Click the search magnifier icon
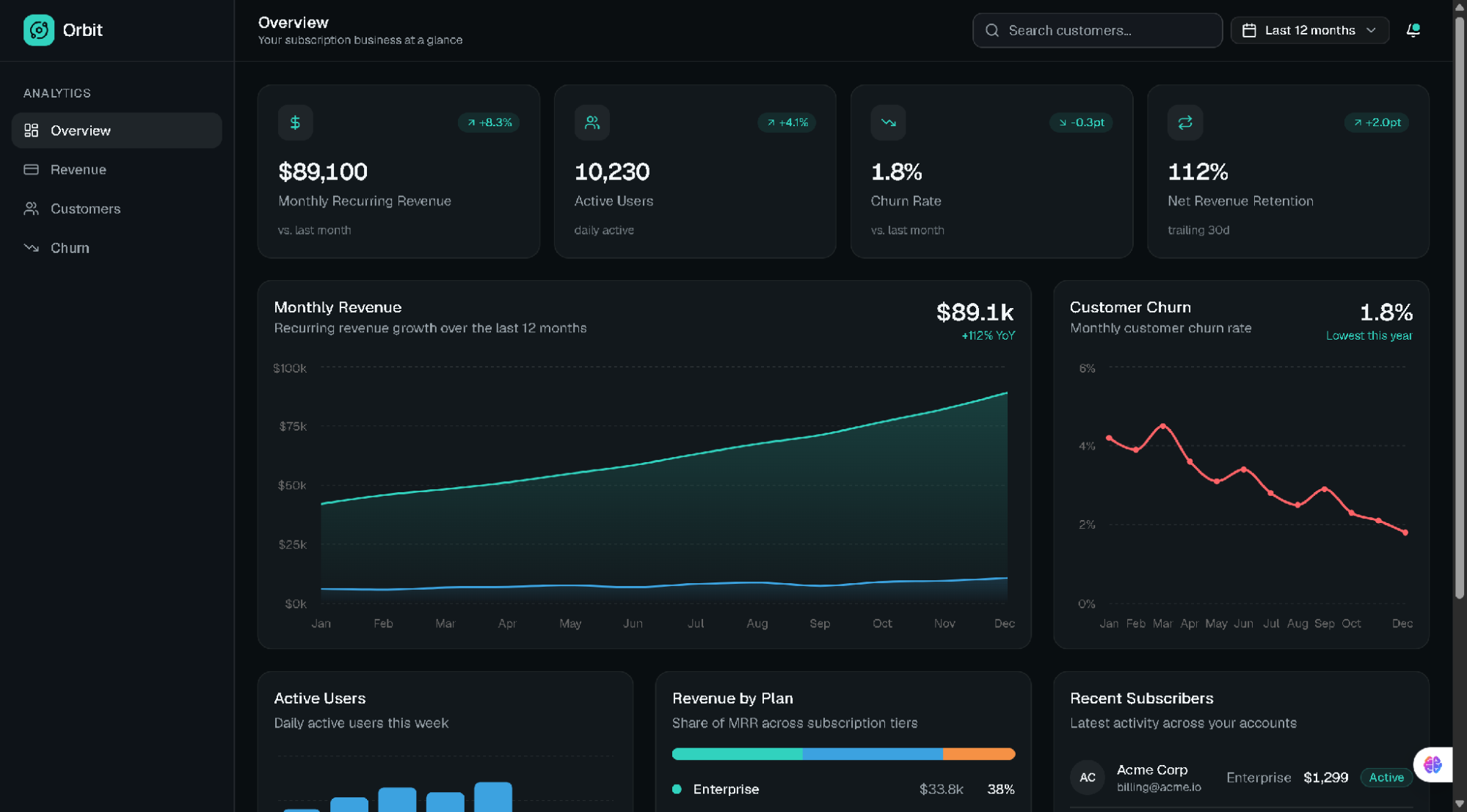 click(992, 30)
